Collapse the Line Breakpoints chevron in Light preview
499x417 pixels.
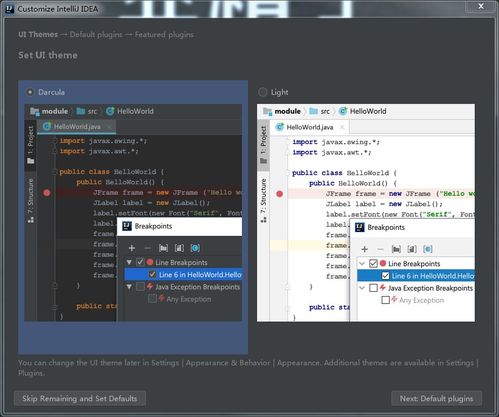[x=362, y=264]
